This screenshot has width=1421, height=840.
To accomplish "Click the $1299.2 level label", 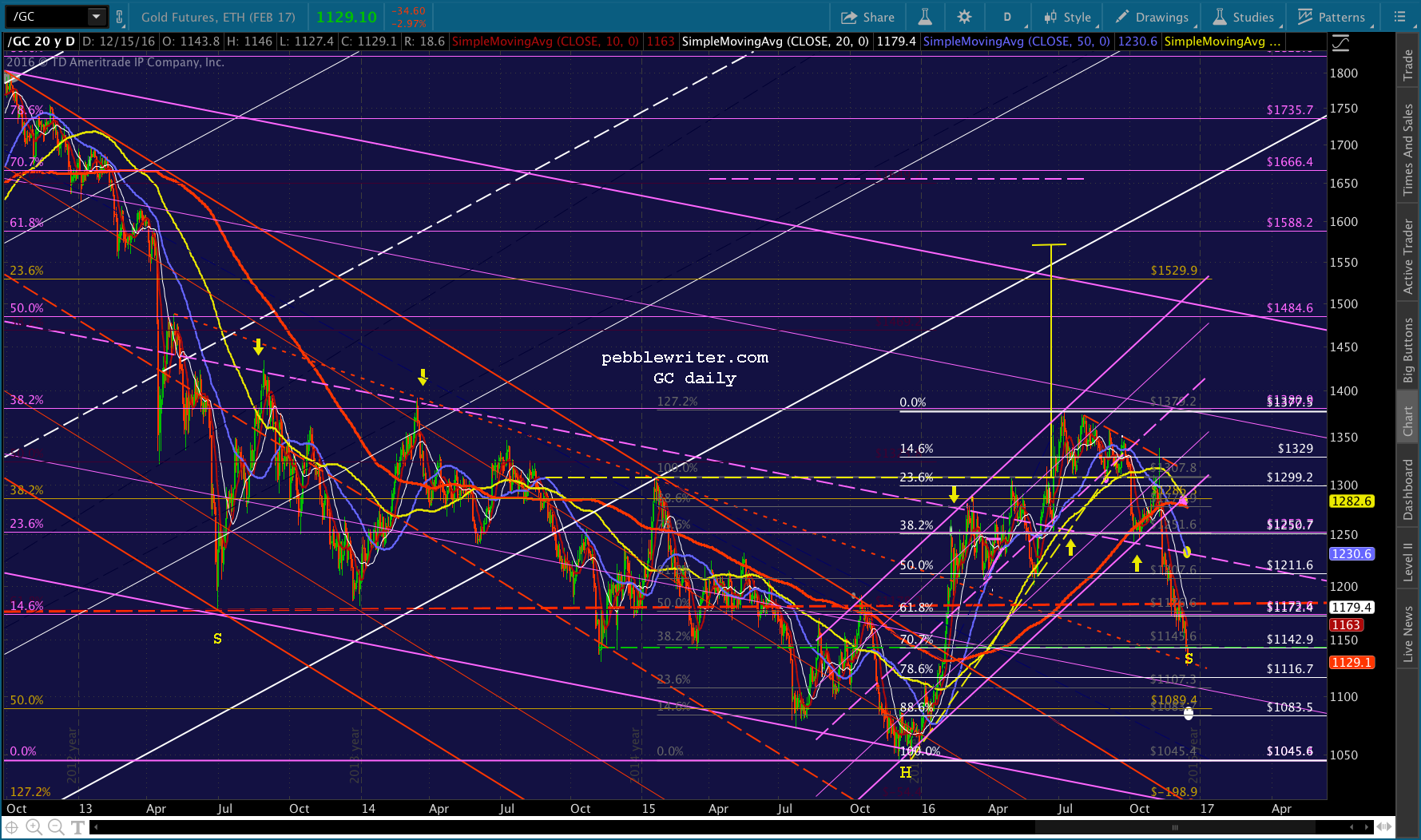I will coord(1289,477).
